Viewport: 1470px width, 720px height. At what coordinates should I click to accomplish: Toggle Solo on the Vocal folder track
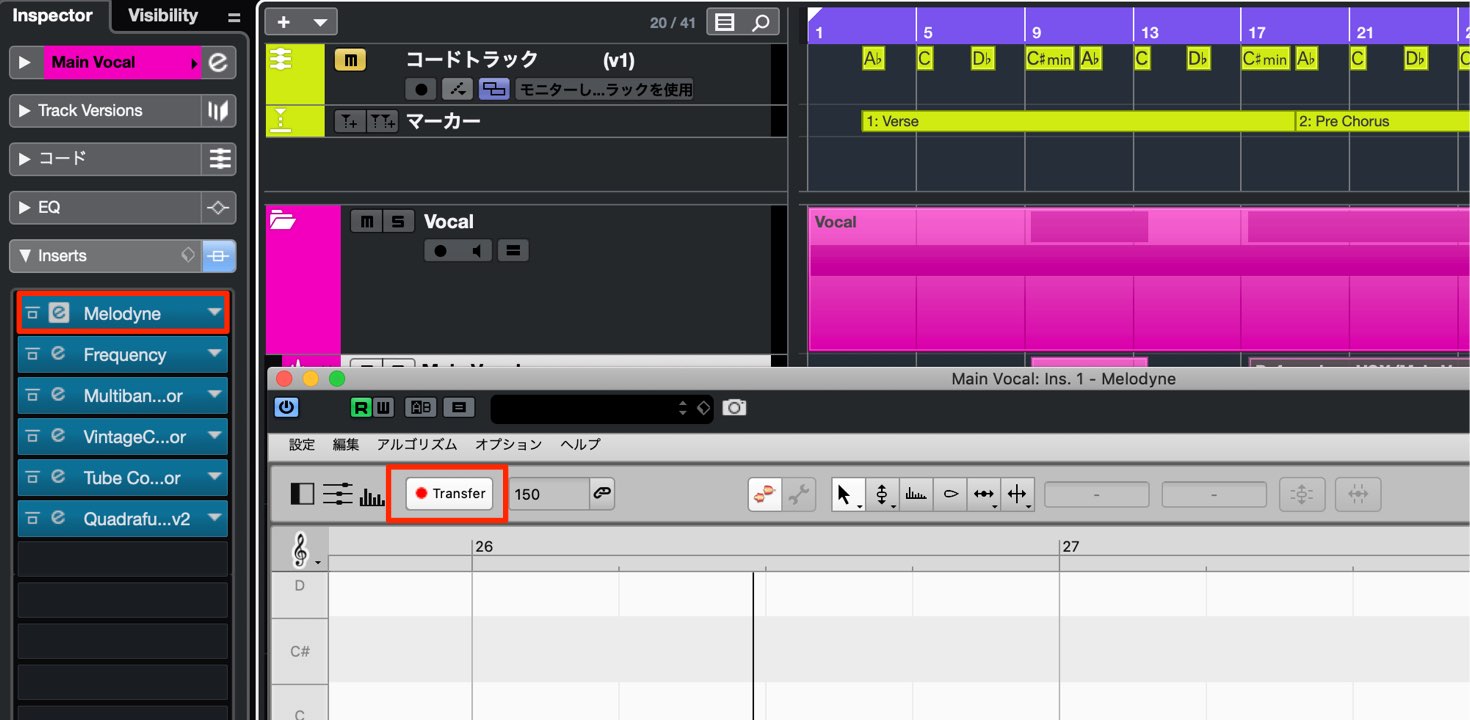398,221
